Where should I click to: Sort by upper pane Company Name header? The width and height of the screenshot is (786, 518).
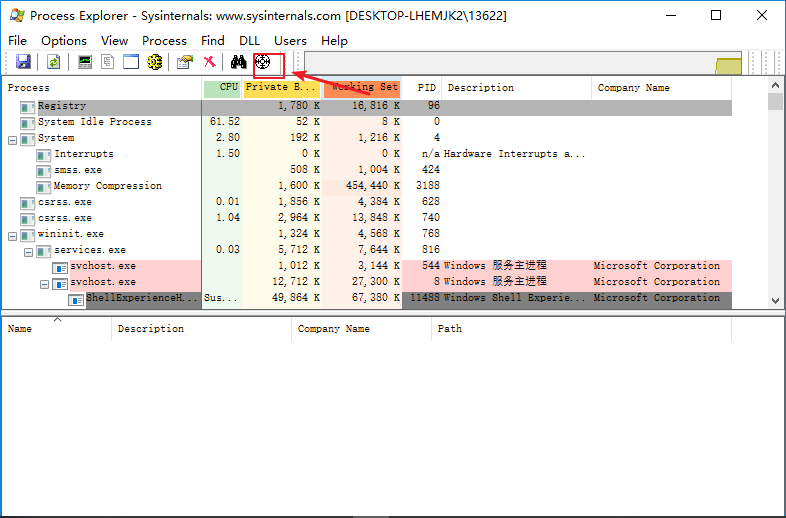pos(662,88)
